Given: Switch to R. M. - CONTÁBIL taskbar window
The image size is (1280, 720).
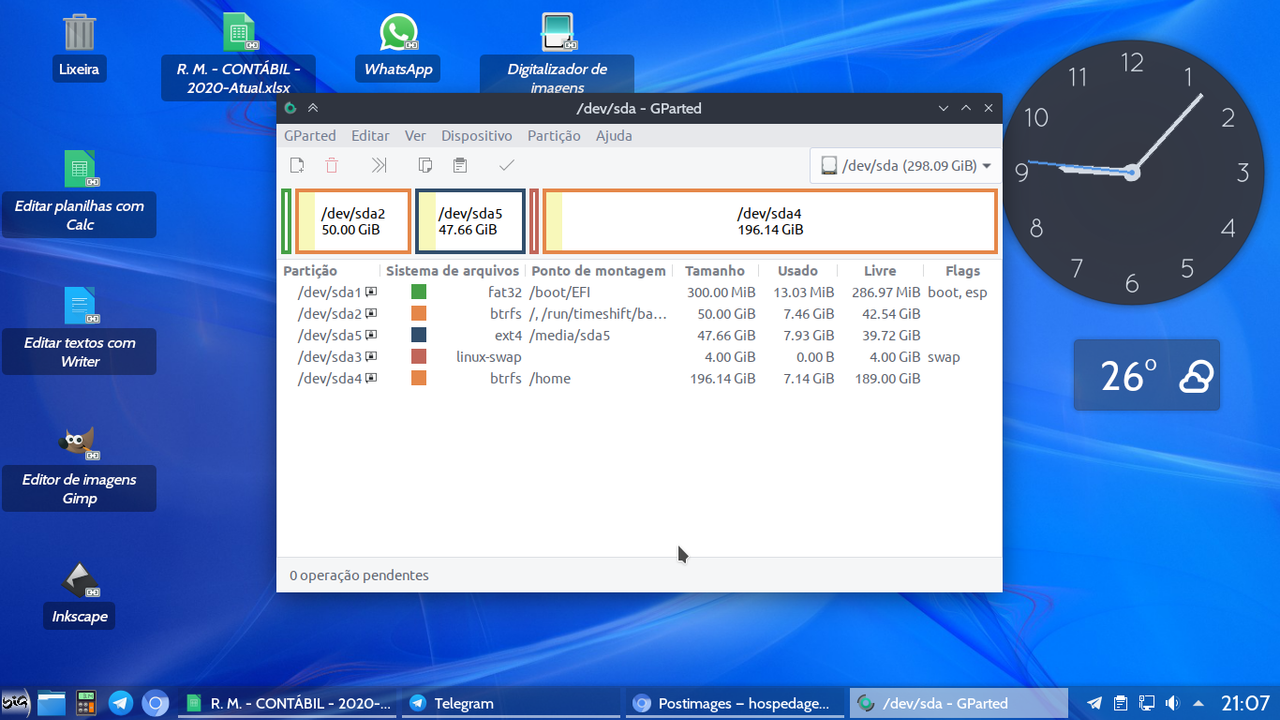Looking at the screenshot, I should pos(288,703).
